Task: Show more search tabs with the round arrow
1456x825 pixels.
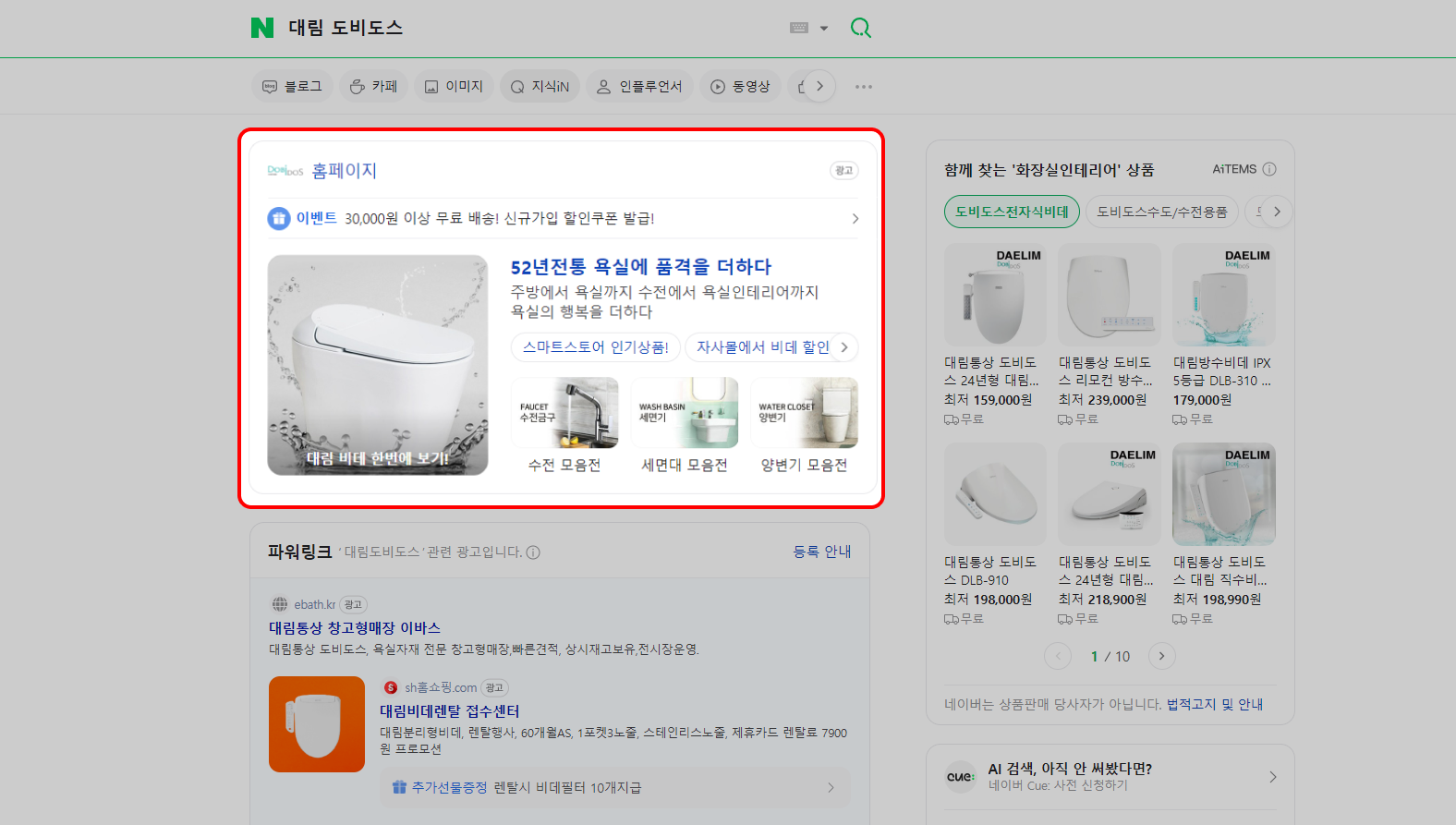Action: point(819,87)
